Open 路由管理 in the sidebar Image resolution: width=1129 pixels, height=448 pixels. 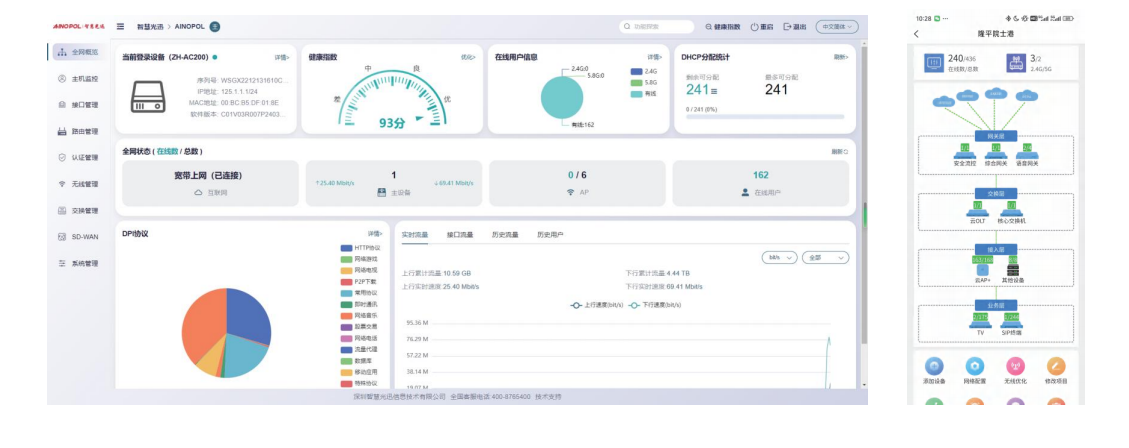point(78,131)
